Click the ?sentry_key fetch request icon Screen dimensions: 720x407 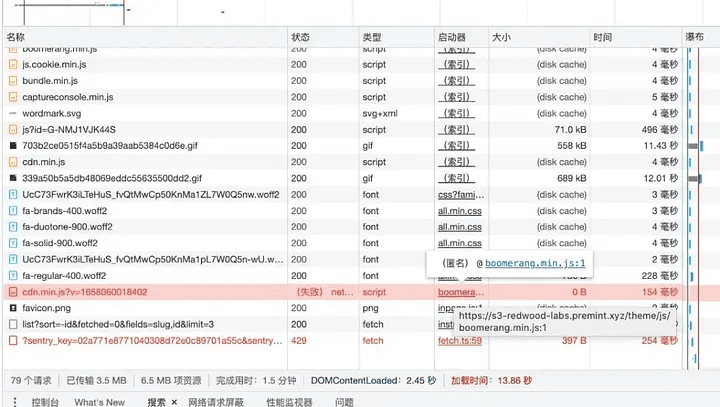13,341
